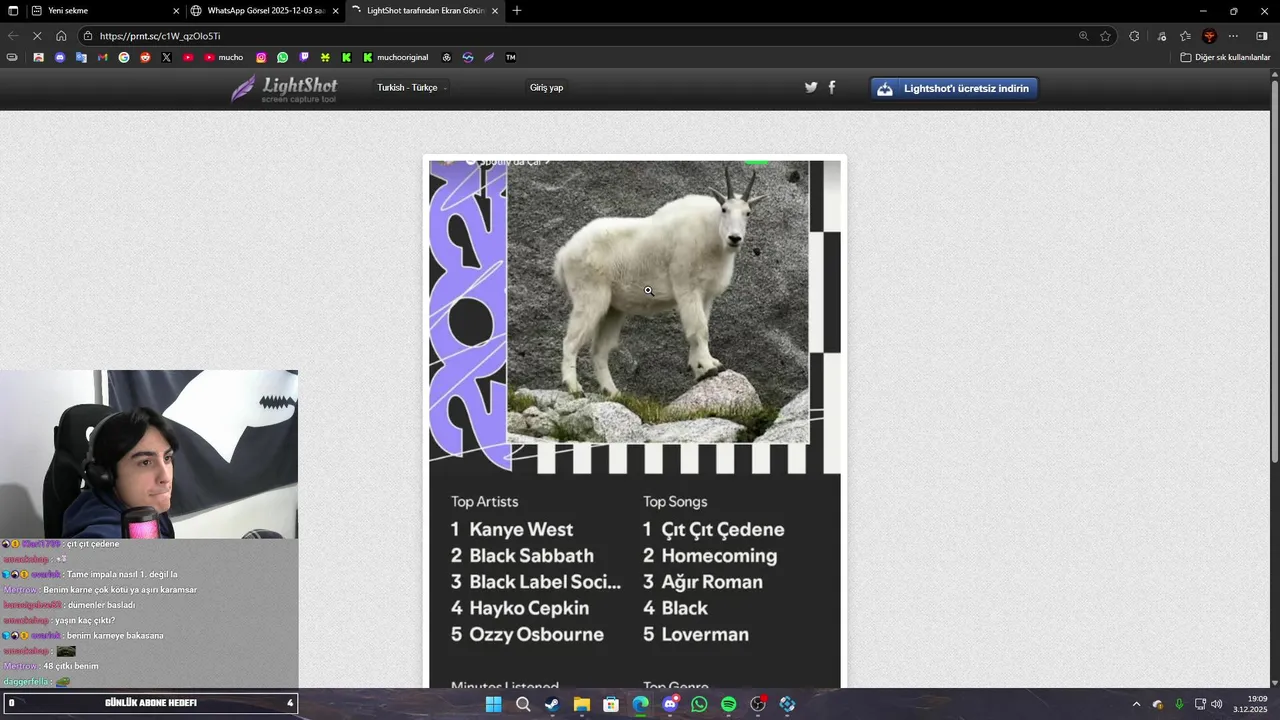Click Hayko Cepkin artist text
The width and height of the screenshot is (1280, 720).
click(529, 608)
